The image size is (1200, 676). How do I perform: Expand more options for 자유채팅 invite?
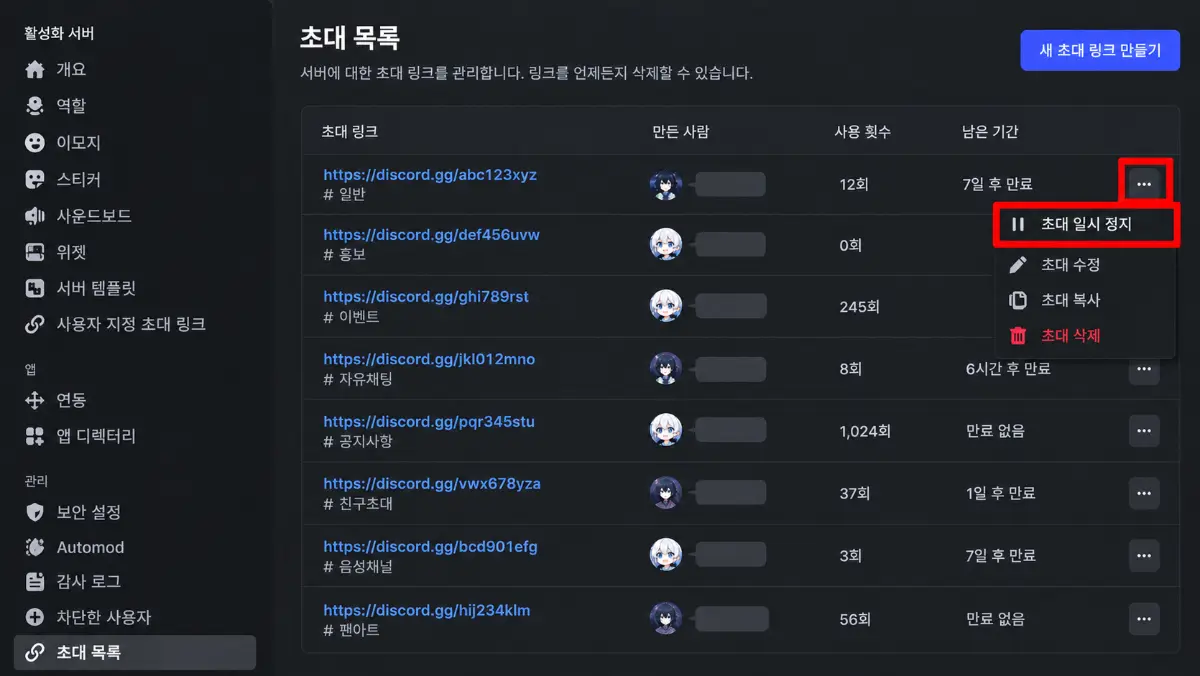coord(1144,370)
